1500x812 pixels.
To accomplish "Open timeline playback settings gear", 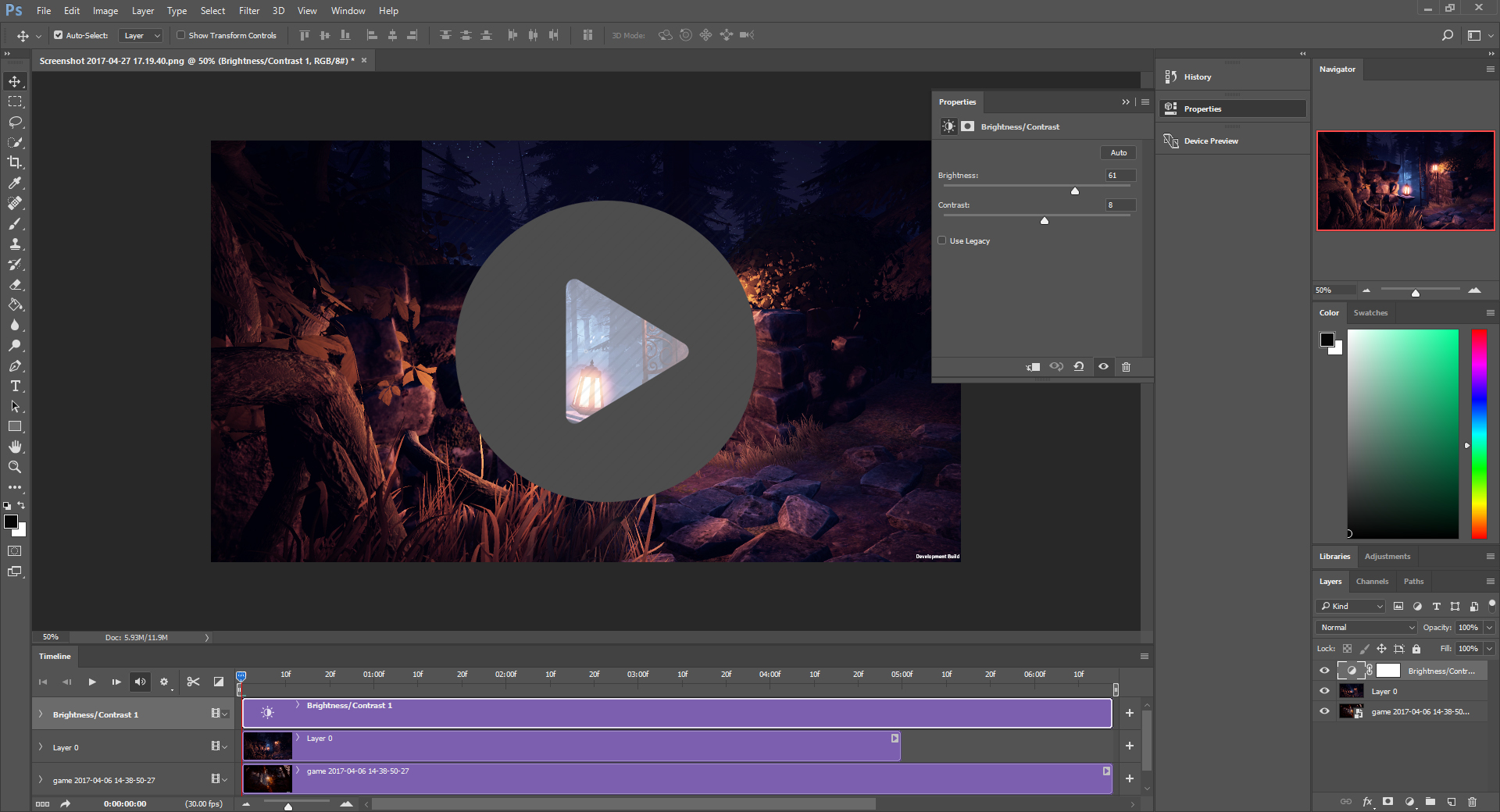I will 164,682.
